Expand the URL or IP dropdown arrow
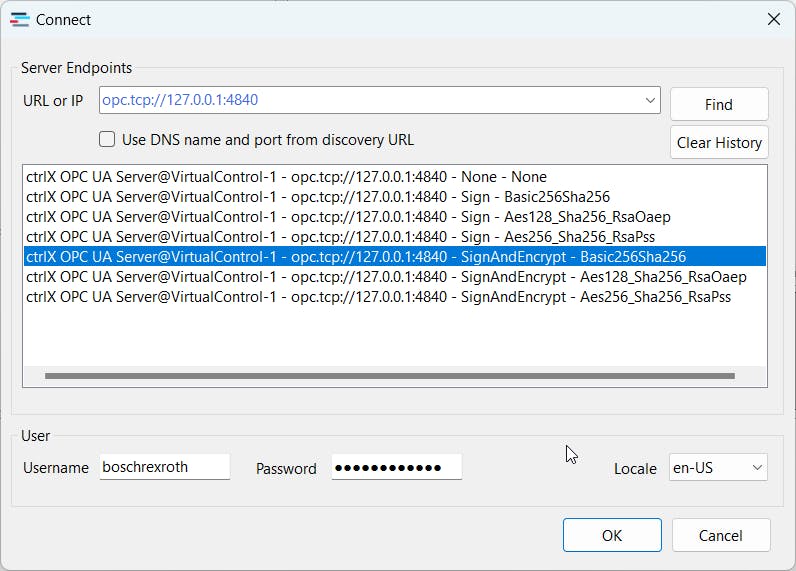Screen dimensions: 796x571 click(x=650, y=100)
